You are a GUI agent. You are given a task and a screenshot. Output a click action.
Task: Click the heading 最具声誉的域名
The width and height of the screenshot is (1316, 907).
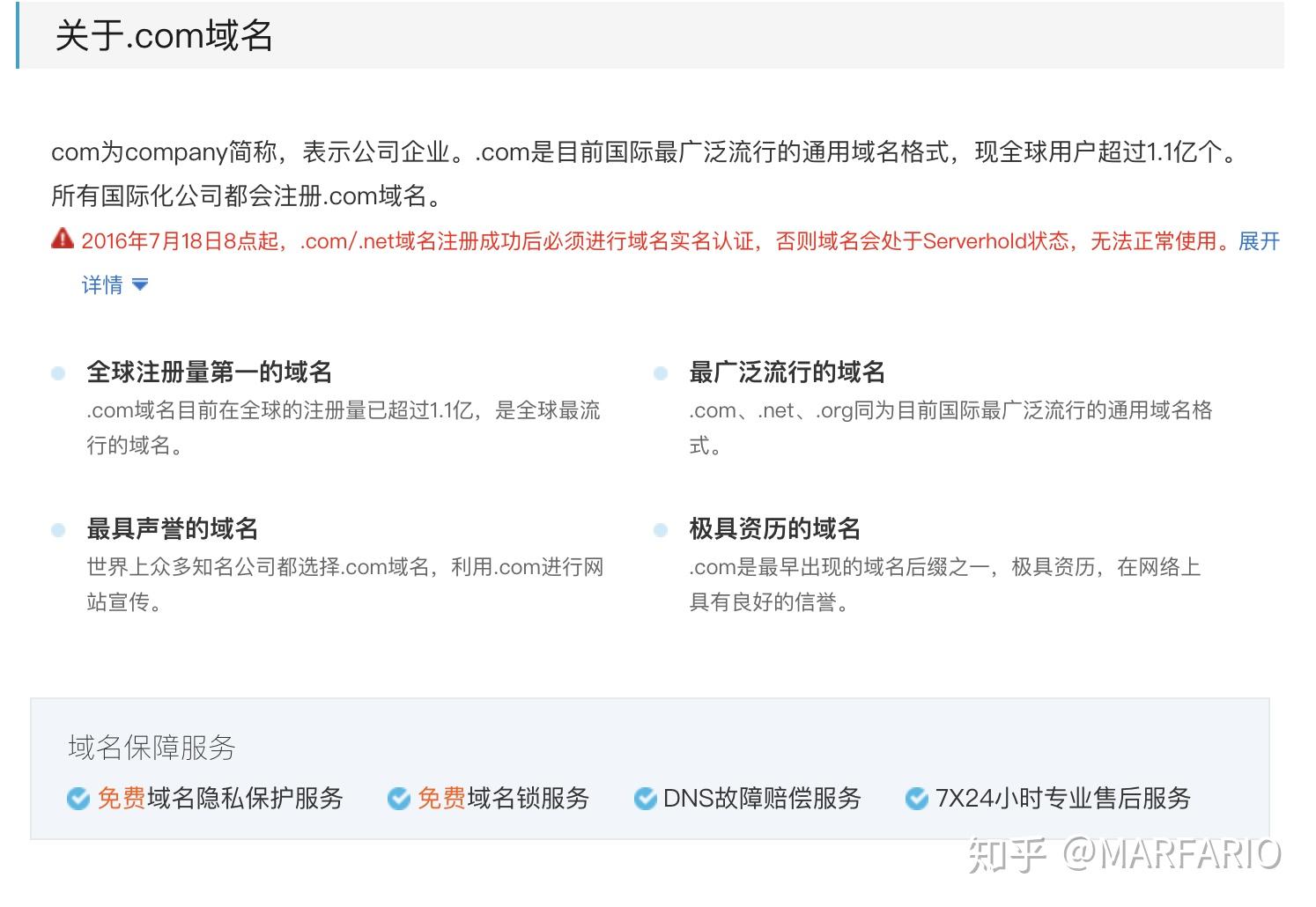tap(173, 529)
